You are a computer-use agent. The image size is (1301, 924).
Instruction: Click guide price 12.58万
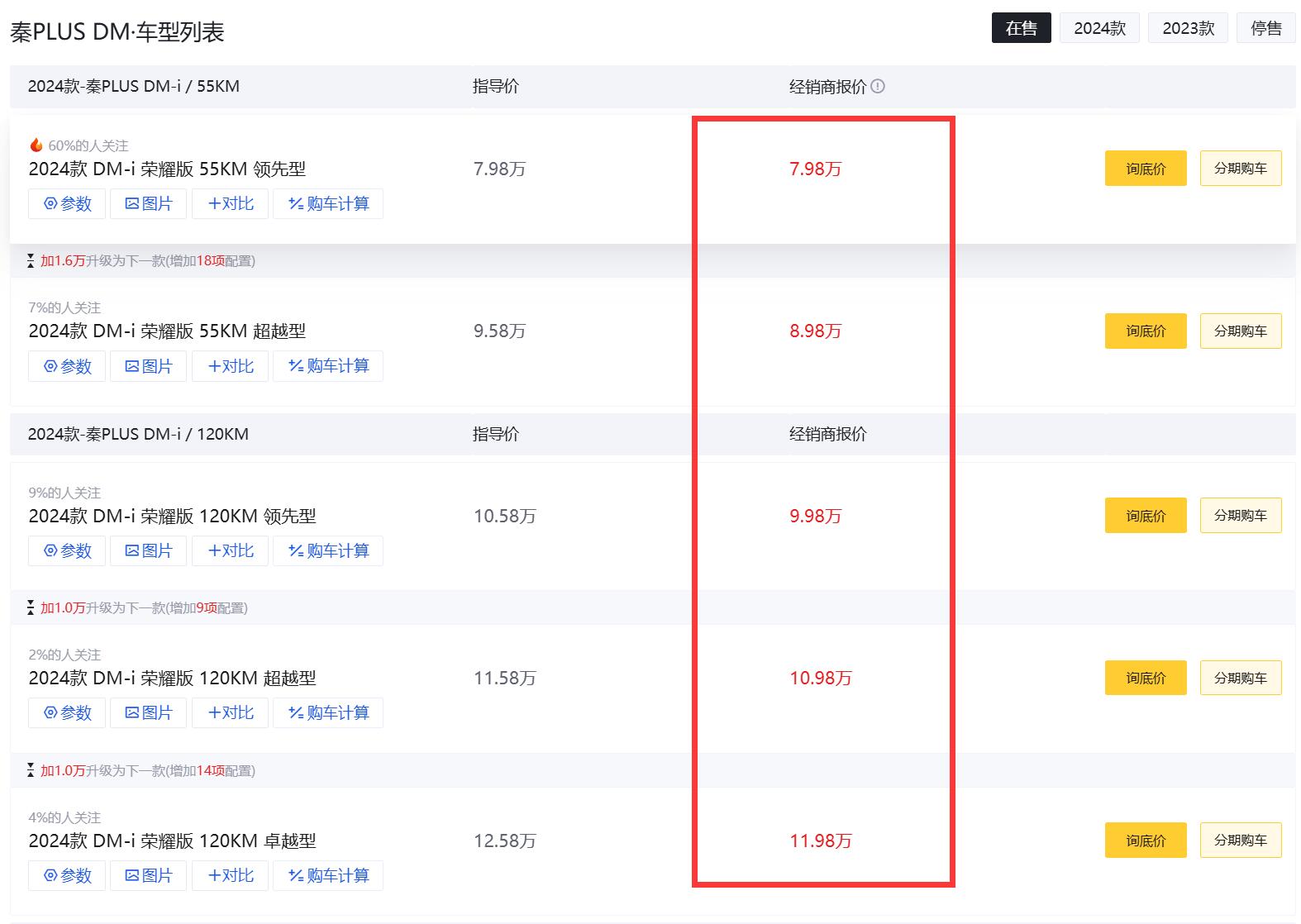(x=504, y=841)
